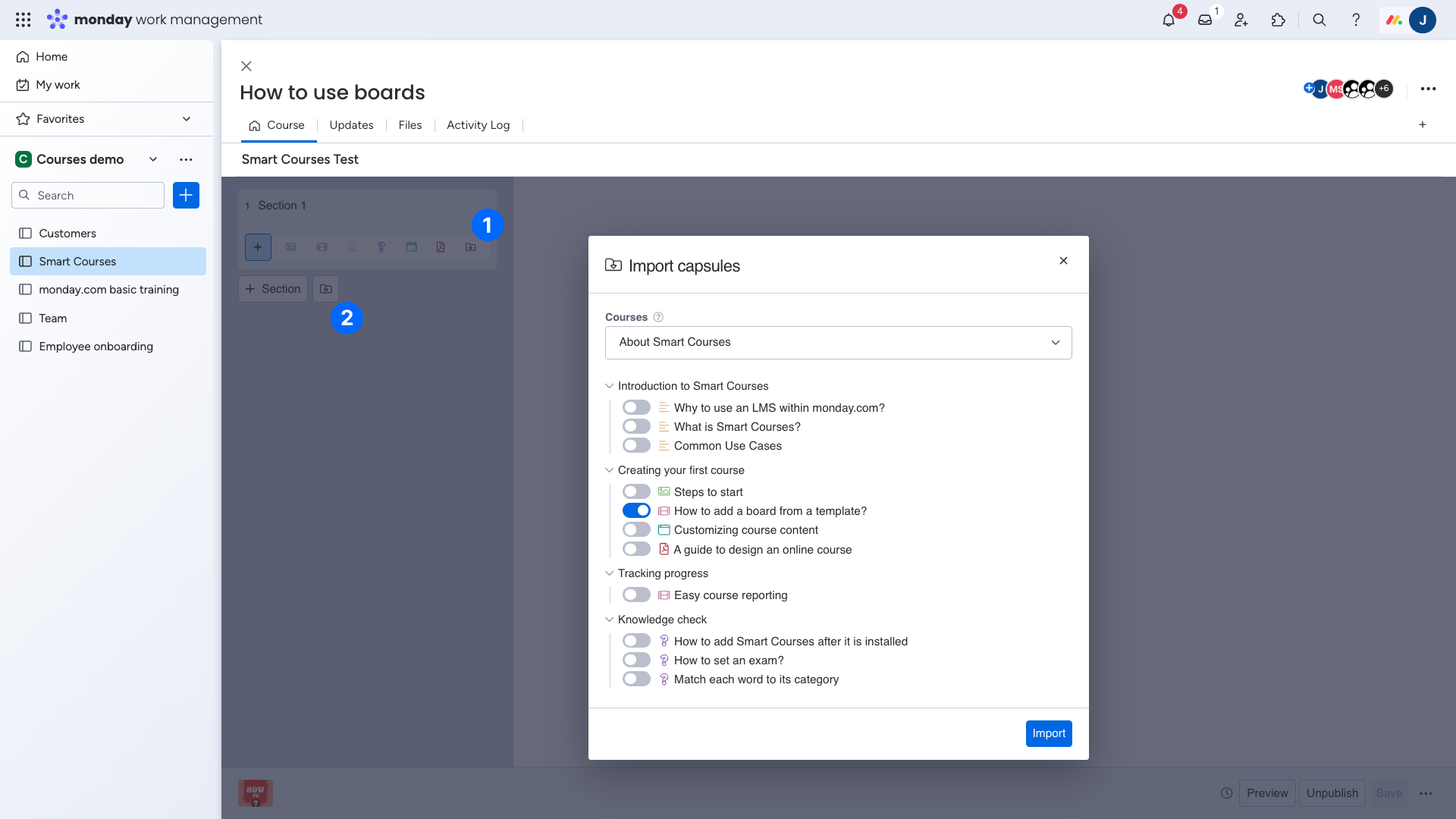Viewport: 1456px width, 819px height.
Task: Open the Customers board
Action: (108, 234)
